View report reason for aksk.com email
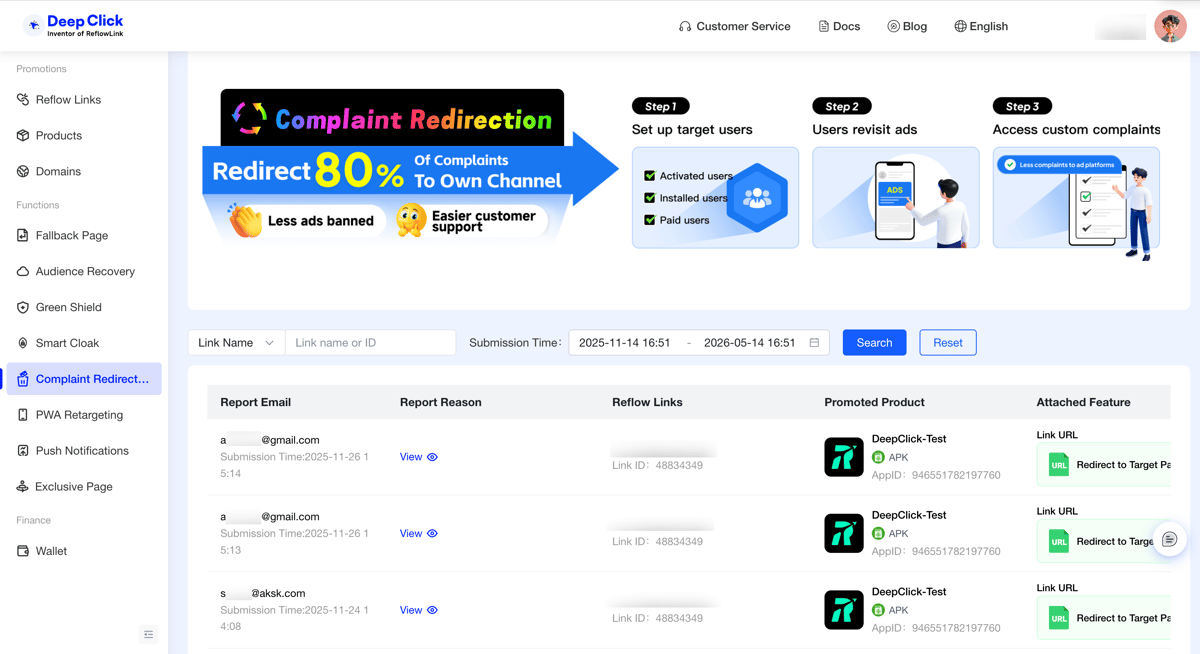The image size is (1200, 654). point(418,610)
